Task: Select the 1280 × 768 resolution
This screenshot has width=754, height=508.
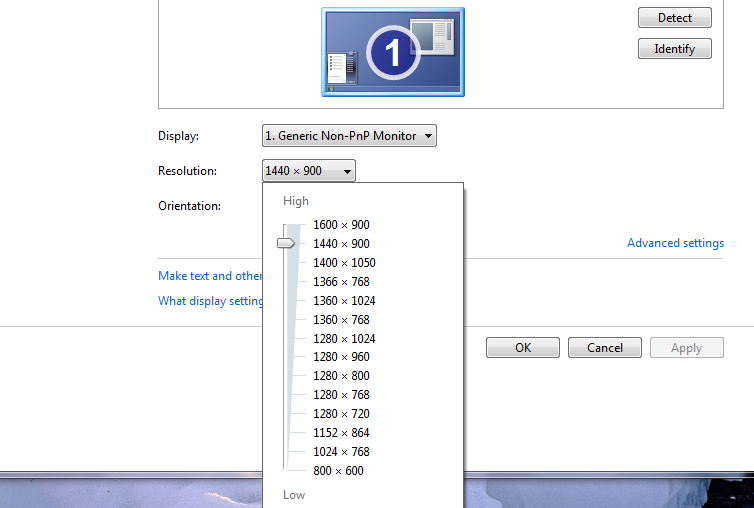Action: (341, 394)
